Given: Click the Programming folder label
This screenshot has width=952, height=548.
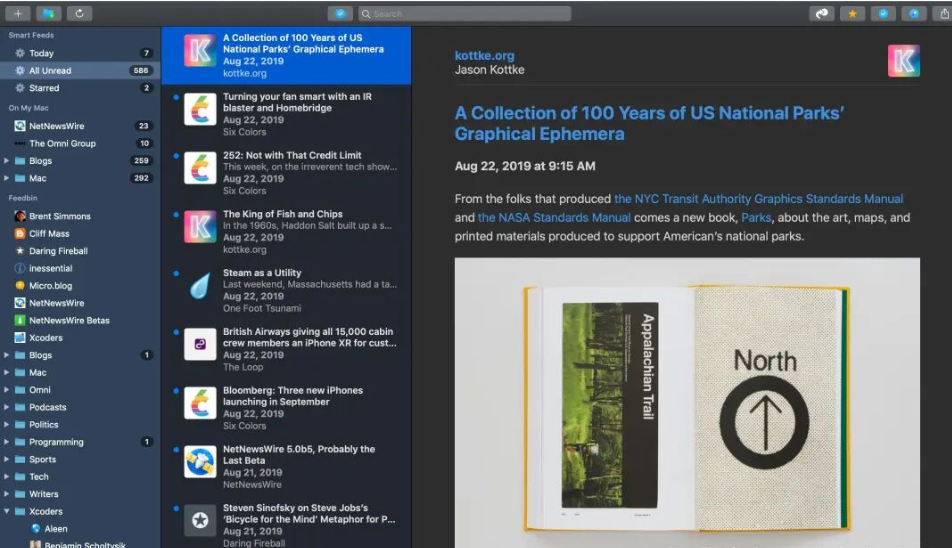Looking at the screenshot, I should coord(56,442).
